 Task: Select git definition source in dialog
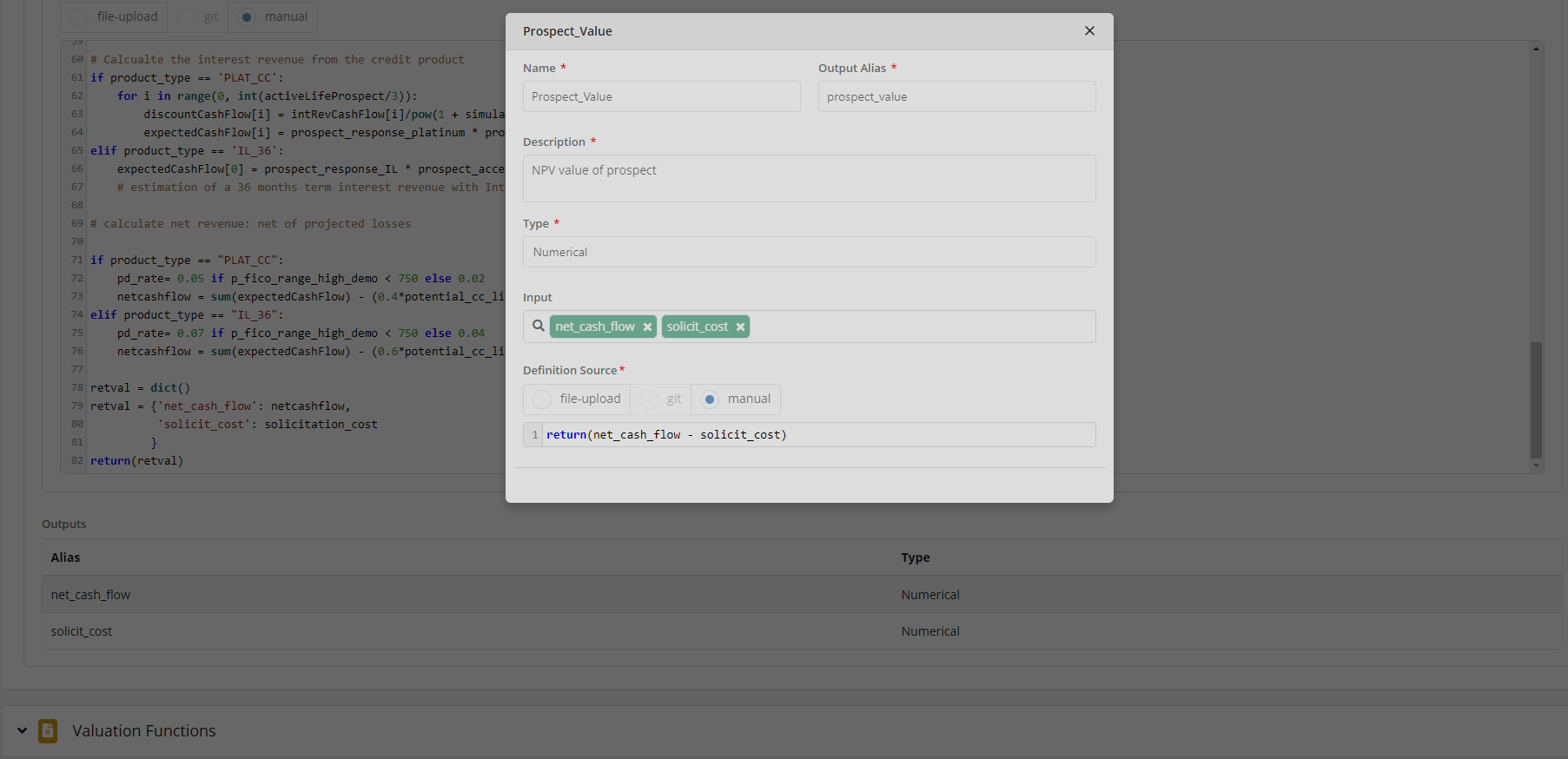pos(649,399)
